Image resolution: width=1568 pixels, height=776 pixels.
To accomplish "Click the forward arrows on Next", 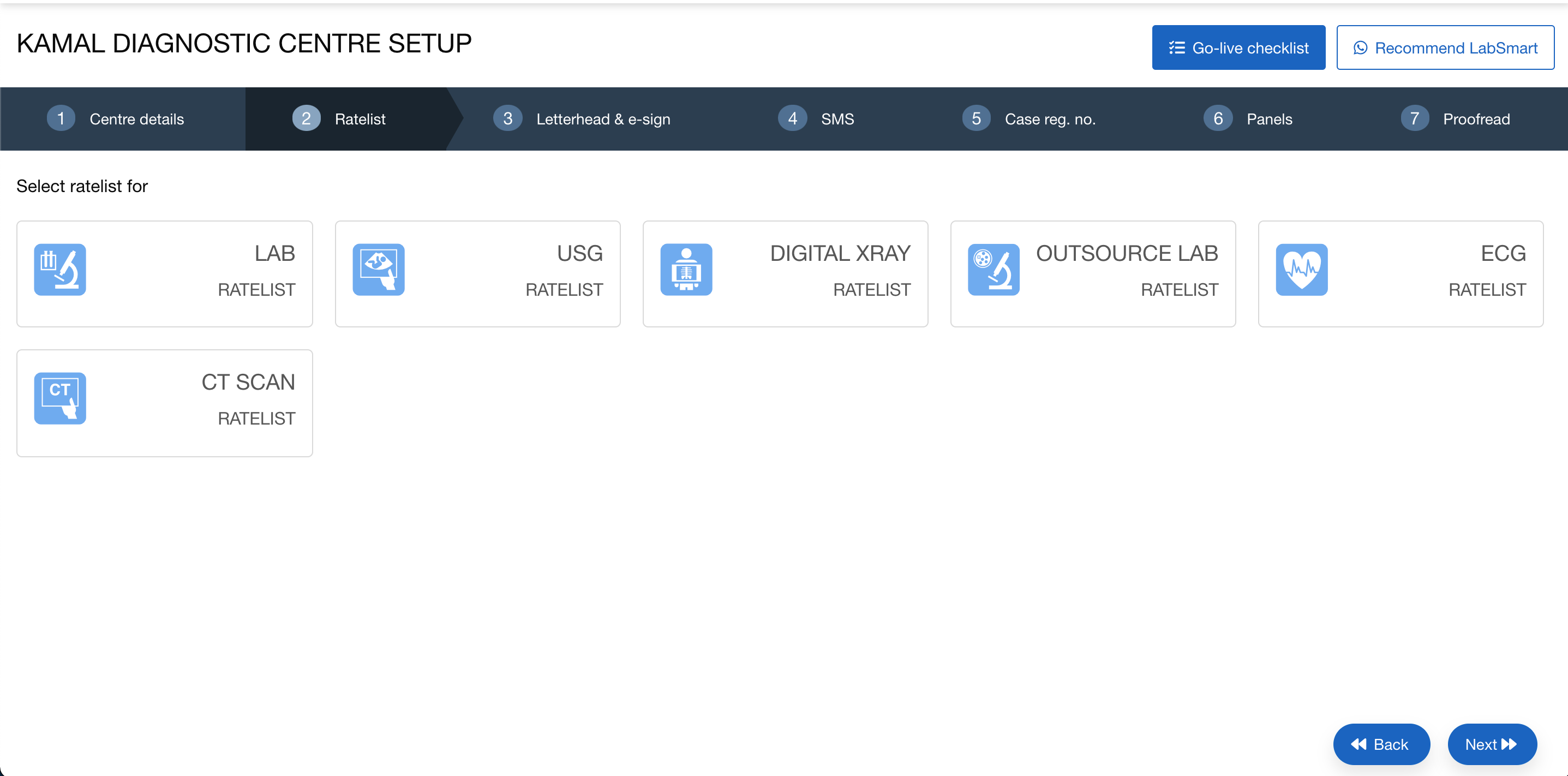I will click(1509, 744).
